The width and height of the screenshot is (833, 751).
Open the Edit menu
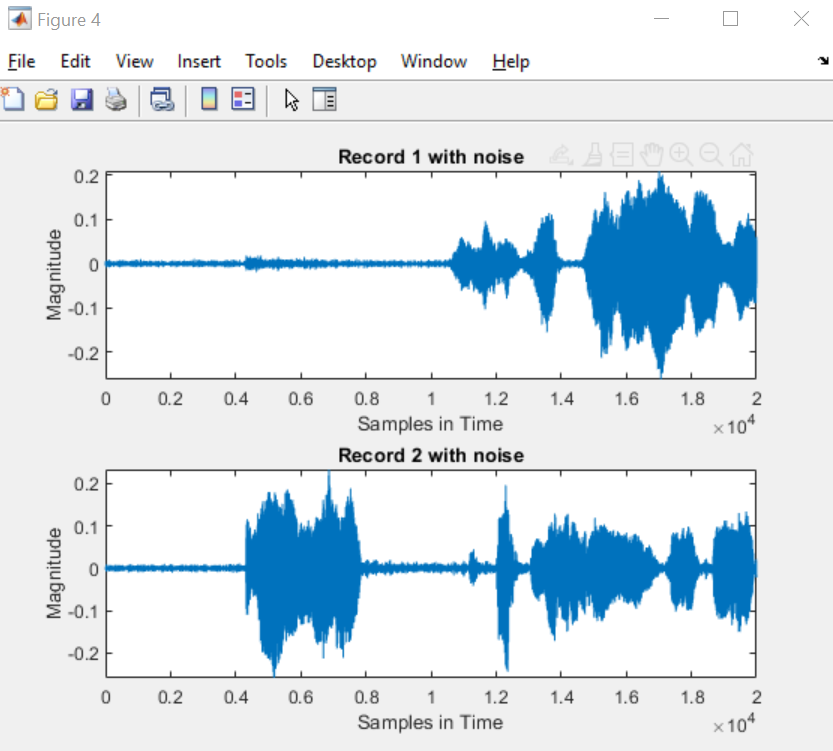click(75, 62)
